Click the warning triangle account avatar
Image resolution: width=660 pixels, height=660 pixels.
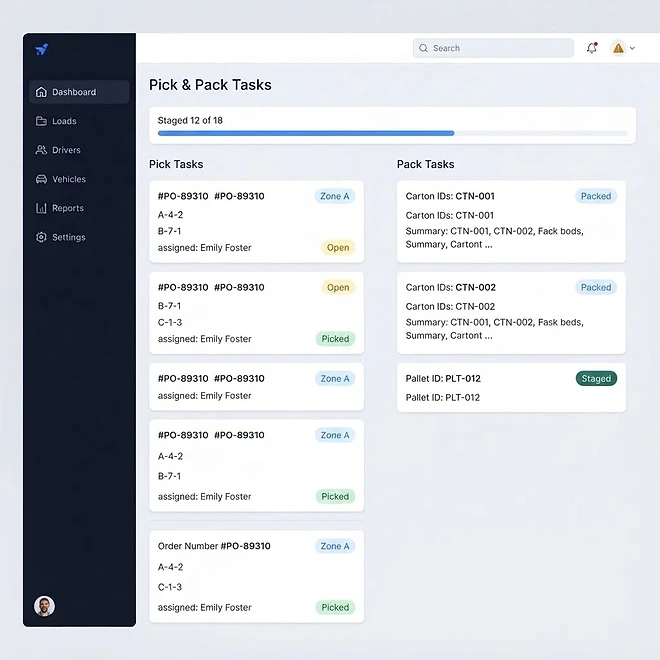(x=618, y=48)
